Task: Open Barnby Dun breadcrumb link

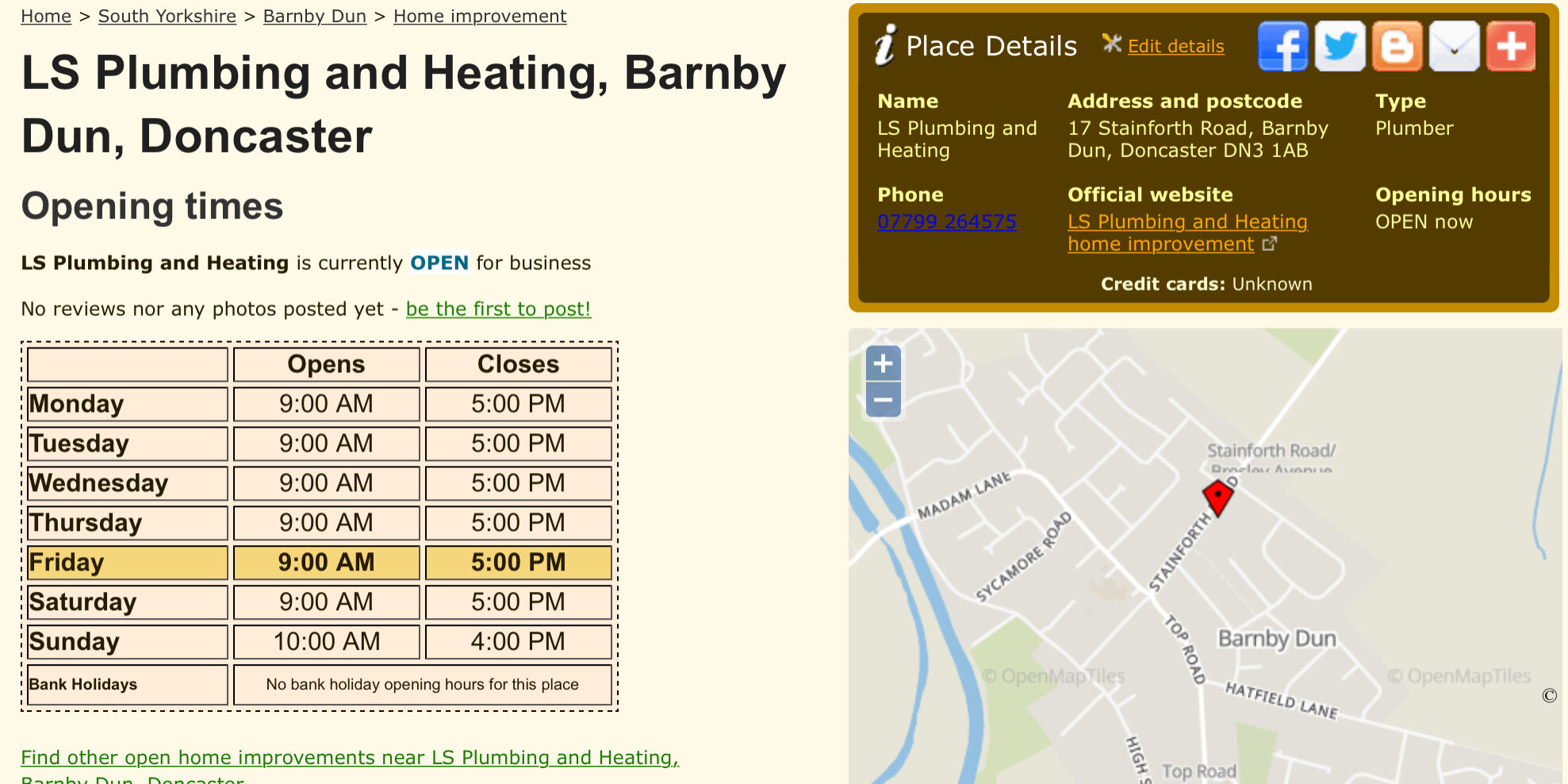Action: tap(314, 16)
